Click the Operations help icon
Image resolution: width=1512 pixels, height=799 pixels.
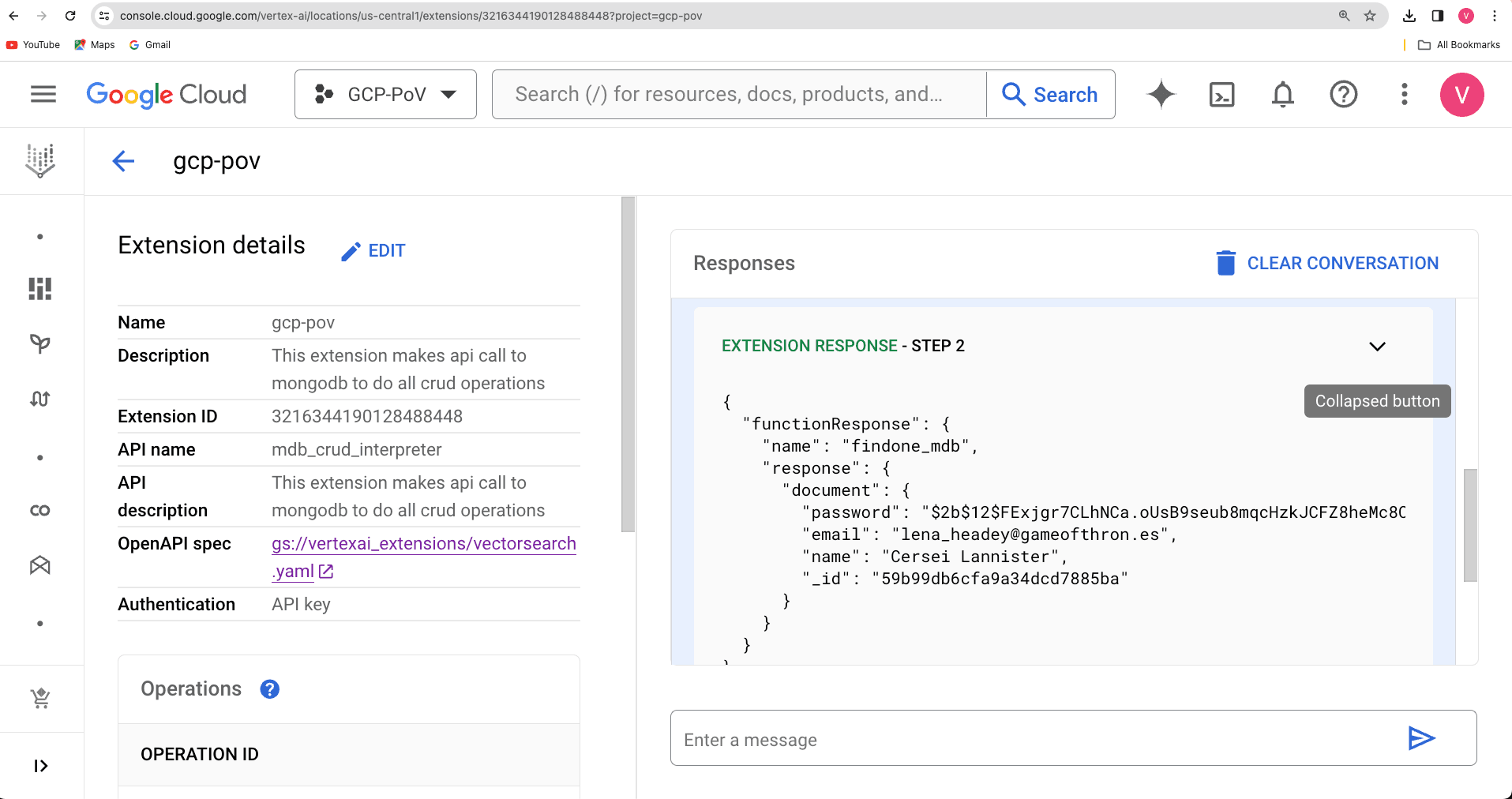coord(270,689)
